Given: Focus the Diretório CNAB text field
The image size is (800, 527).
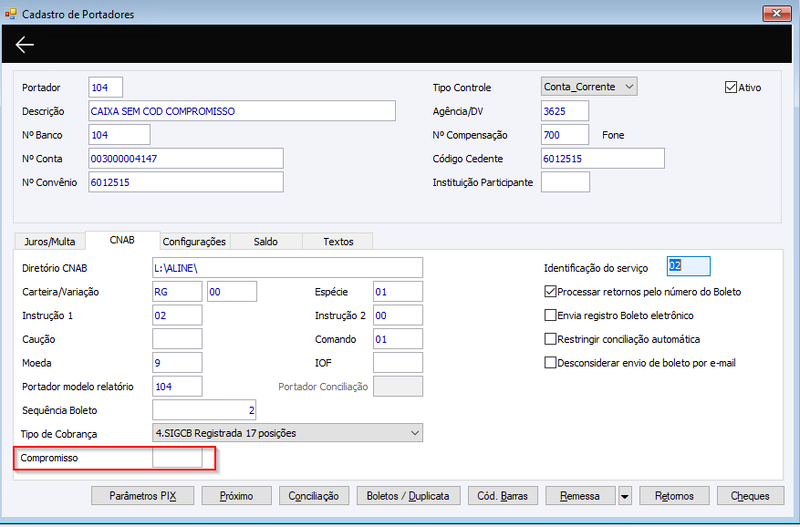Looking at the screenshot, I should 287,268.
